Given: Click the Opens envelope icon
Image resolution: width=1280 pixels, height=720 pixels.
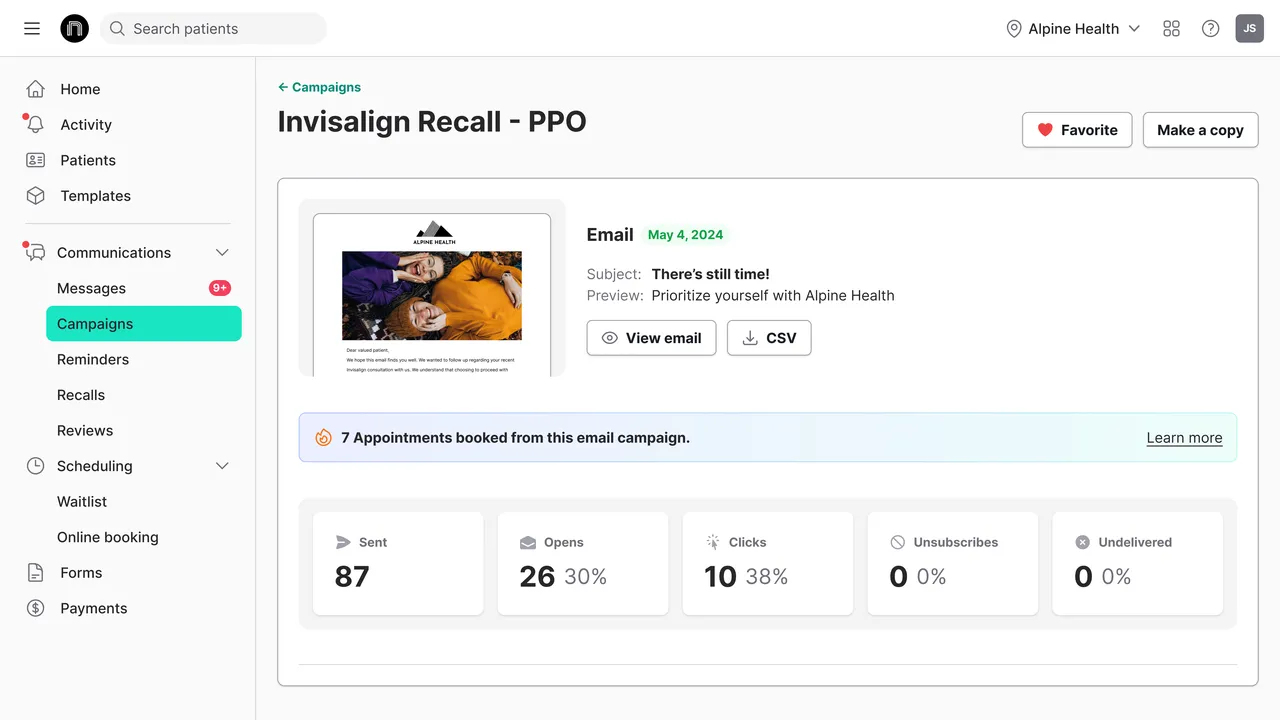Looking at the screenshot, I should (x=528, y=542).
